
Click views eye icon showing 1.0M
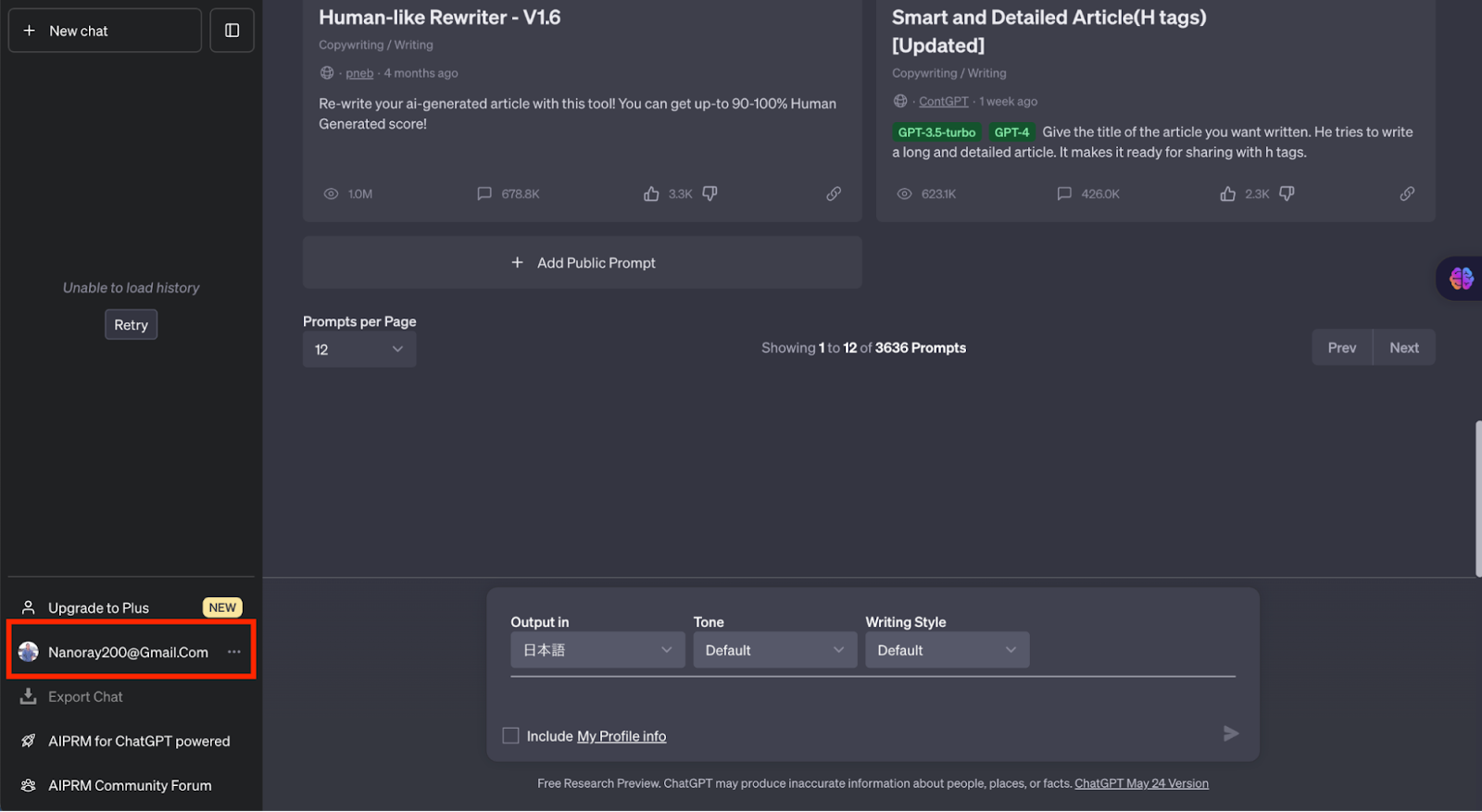[x=331, y=194]
